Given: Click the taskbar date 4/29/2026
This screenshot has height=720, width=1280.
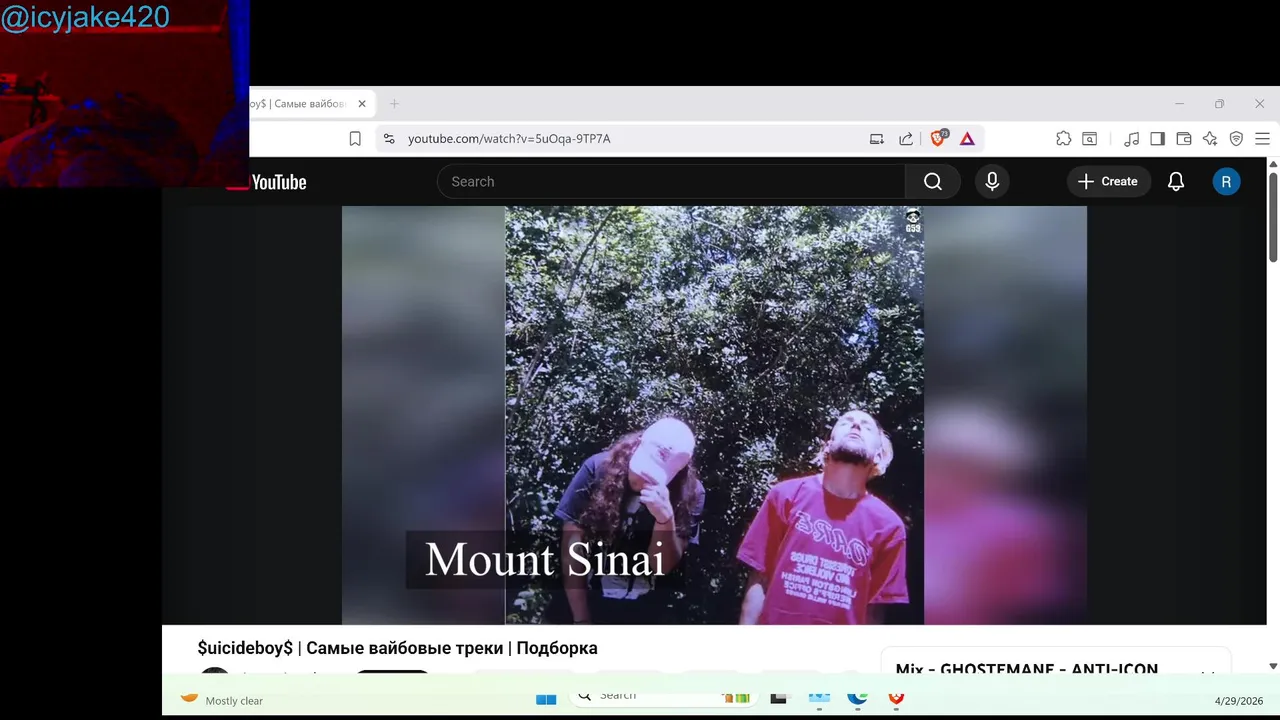Looking at the screenshot, I should click(x=1239, y=701).
